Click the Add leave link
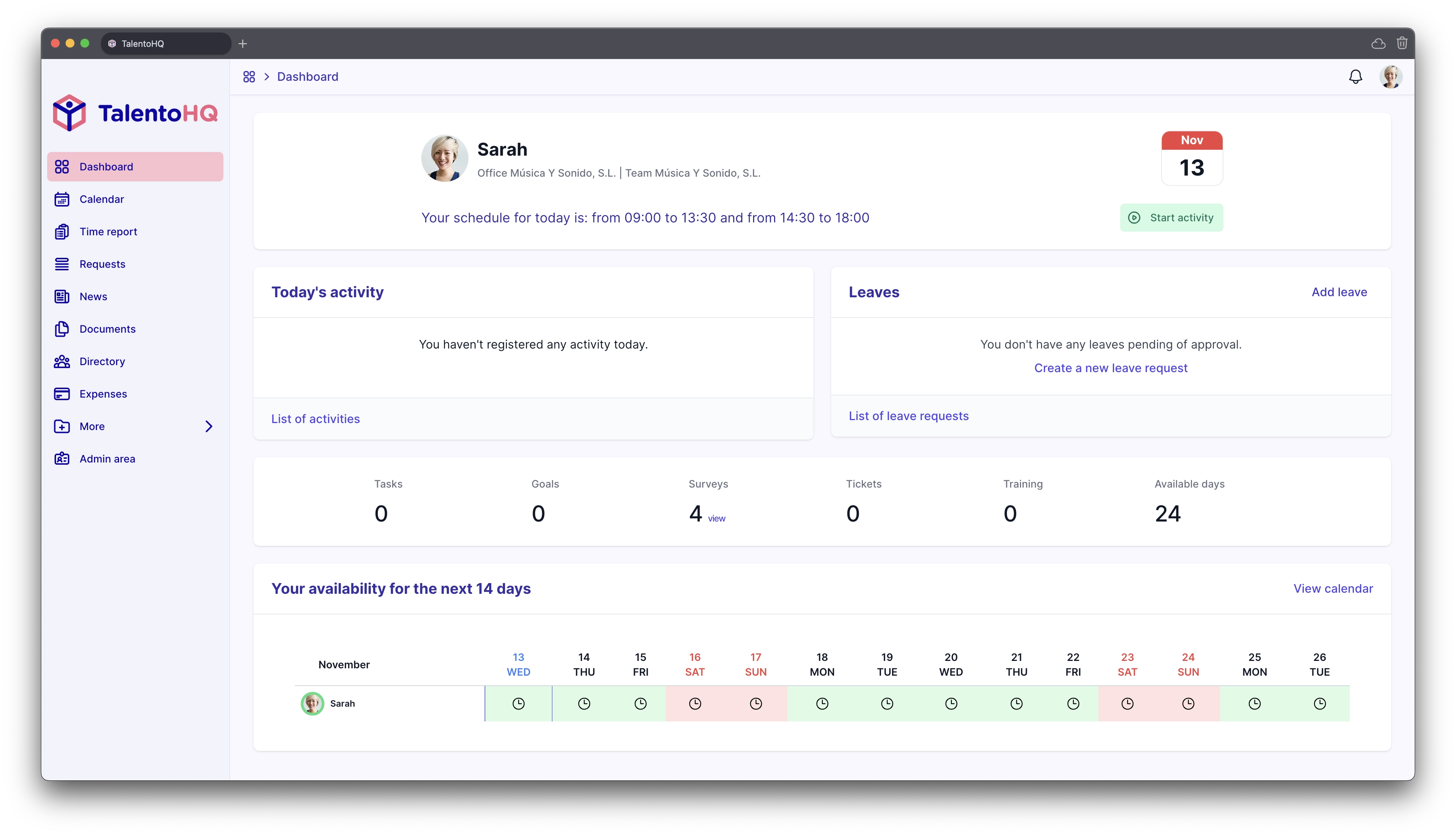This screenshot has width=1456, height=835. (1339, 292)
